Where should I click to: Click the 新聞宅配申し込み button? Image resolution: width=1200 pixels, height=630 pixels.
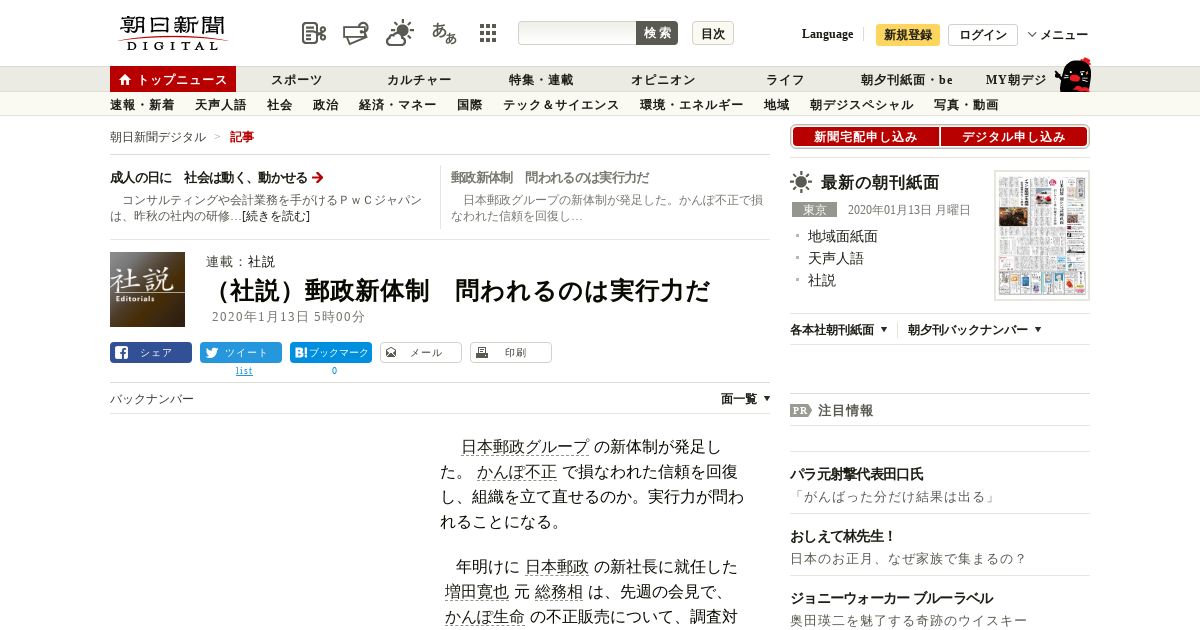pos(865,136)
